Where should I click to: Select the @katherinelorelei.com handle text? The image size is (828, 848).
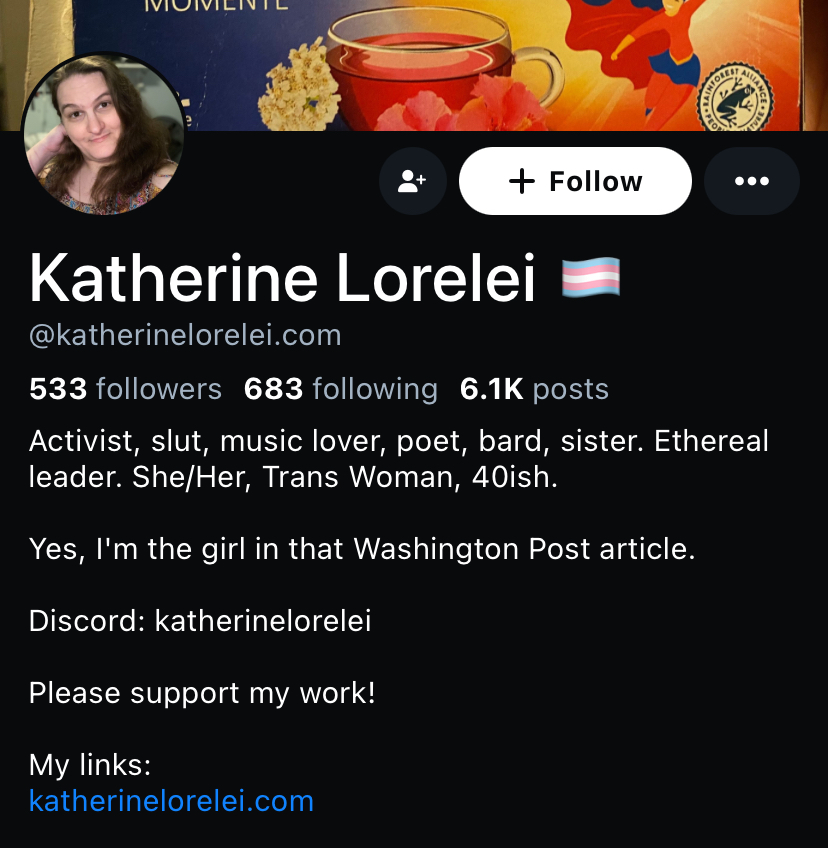point(185,335)
